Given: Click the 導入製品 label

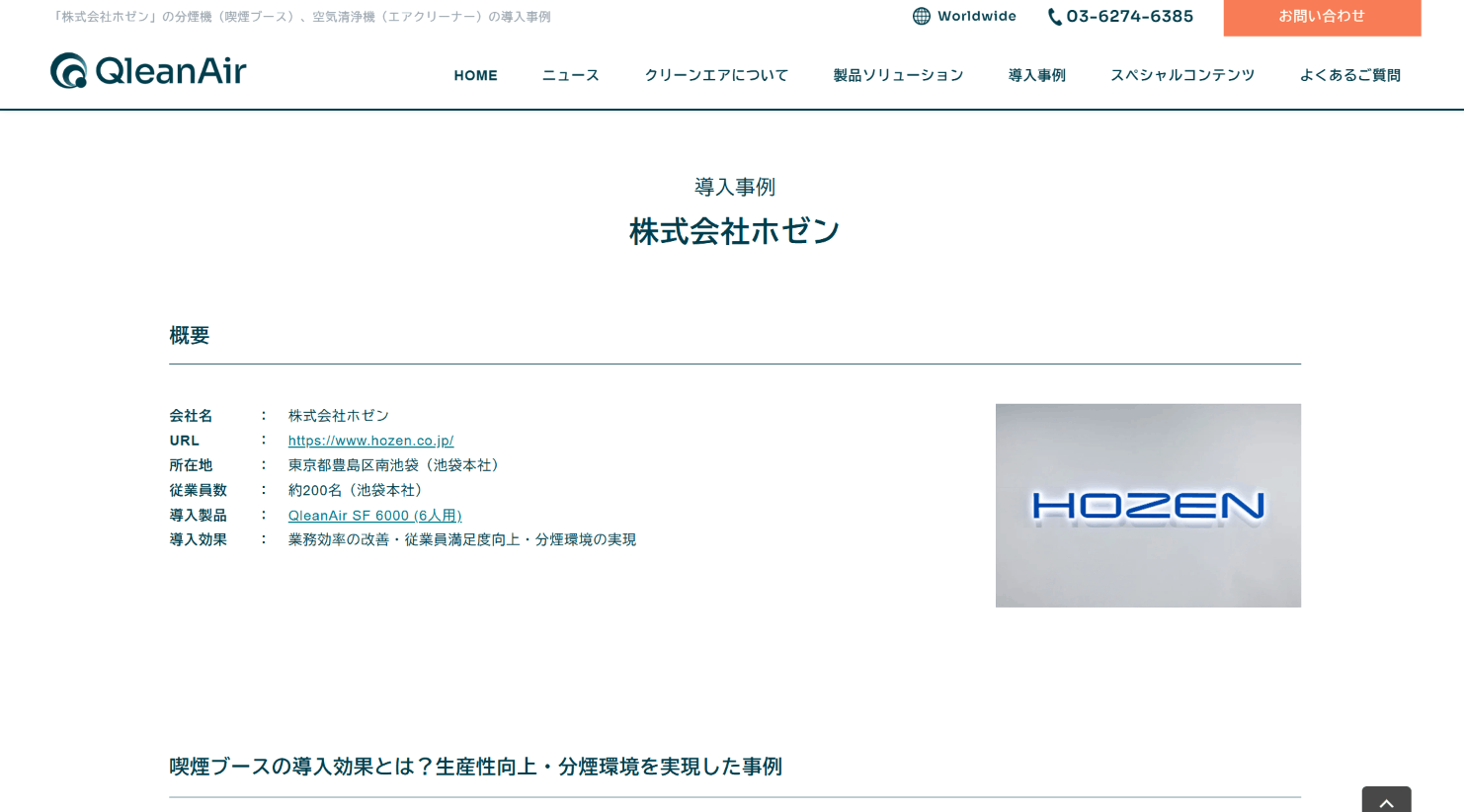Looking at the screenshot, I should [198, 516].
